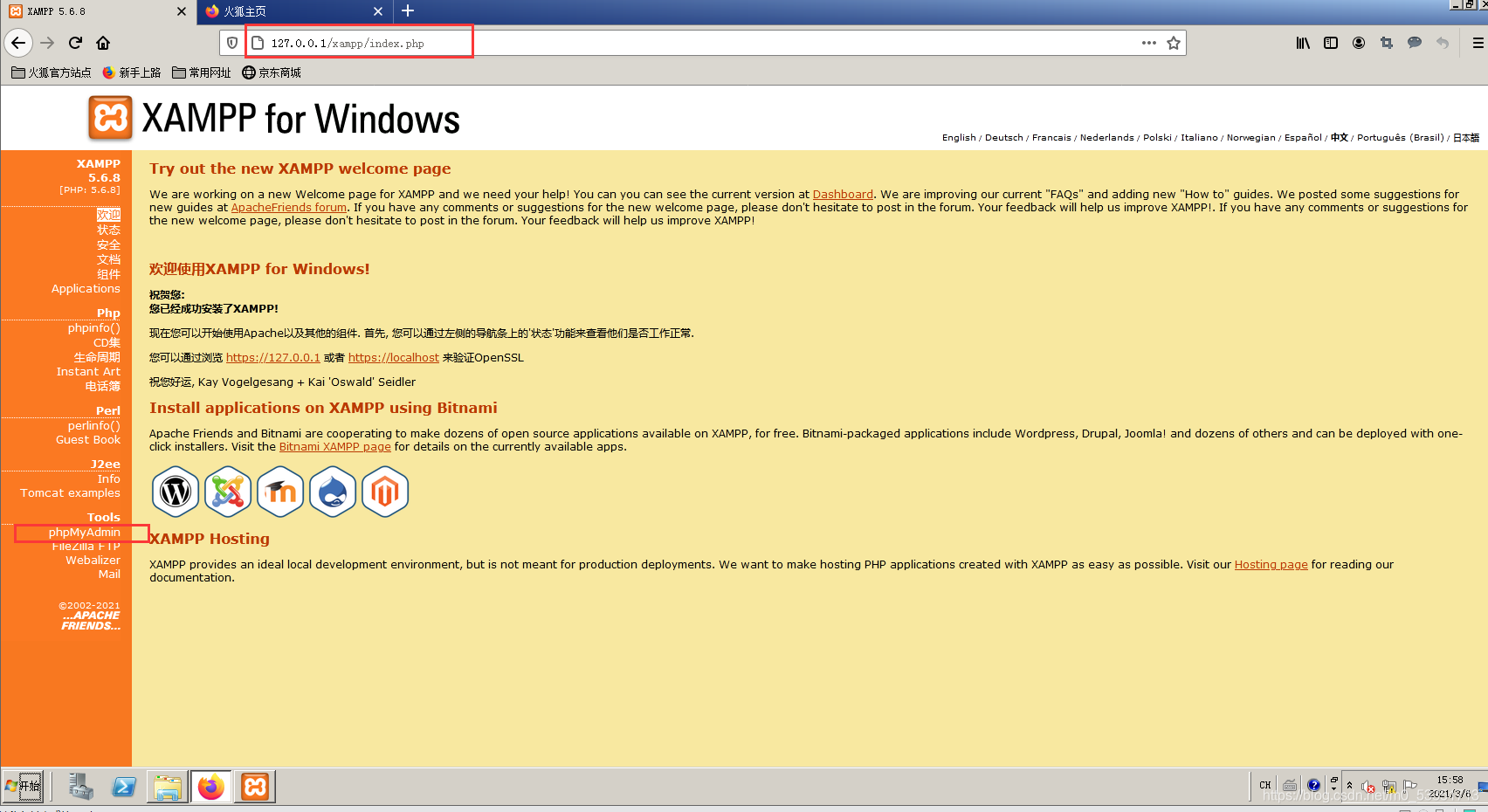
Task: Open the 京东商城 bookmark
Action: (x=272, y=72)
